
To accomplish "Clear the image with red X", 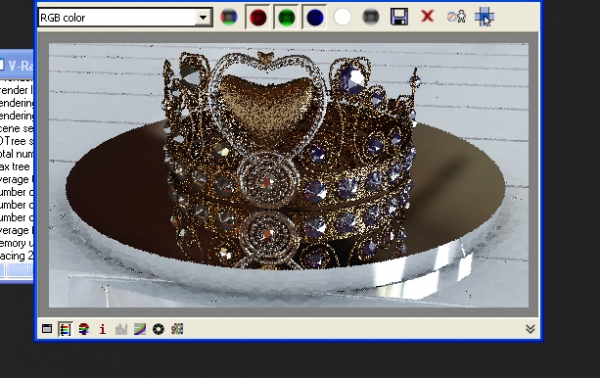I will click(427, 16).
